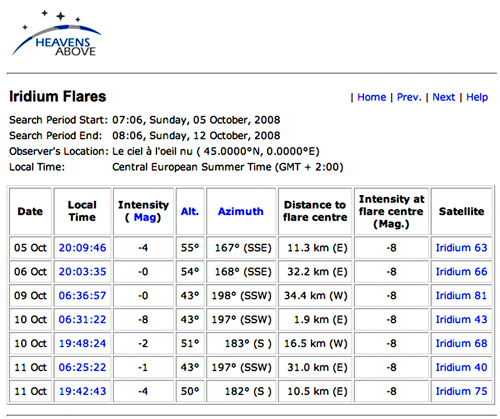Click the Mag link in Intensity header

pyautogui.click(x=145, y=217)
